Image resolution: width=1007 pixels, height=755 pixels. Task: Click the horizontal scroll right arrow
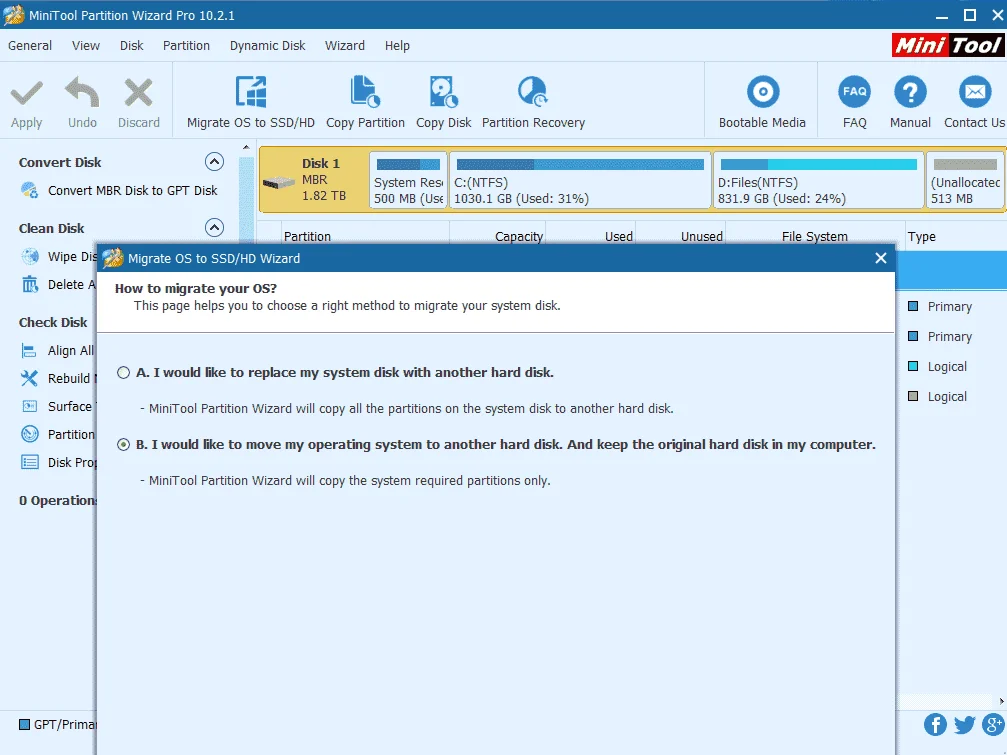(1001, 701)
